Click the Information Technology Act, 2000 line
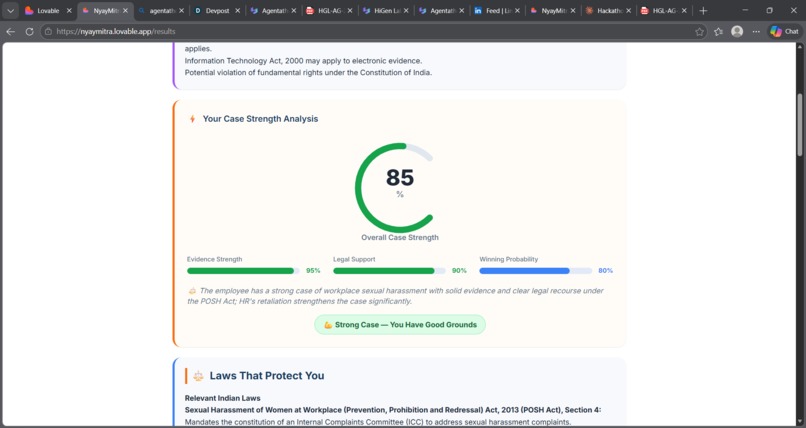806x428 pixels. click(x=303, y=61)
